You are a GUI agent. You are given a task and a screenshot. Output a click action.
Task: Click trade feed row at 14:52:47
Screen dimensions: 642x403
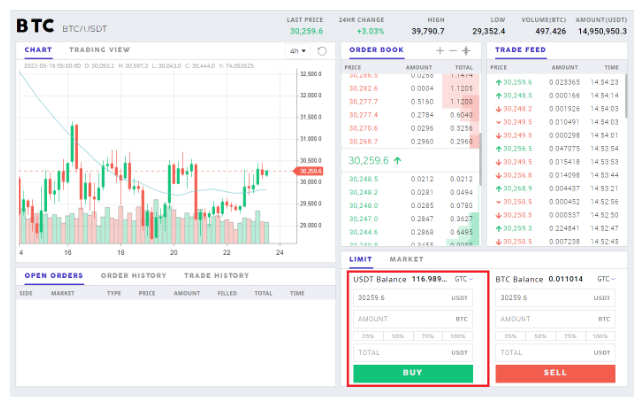[556, 228]
